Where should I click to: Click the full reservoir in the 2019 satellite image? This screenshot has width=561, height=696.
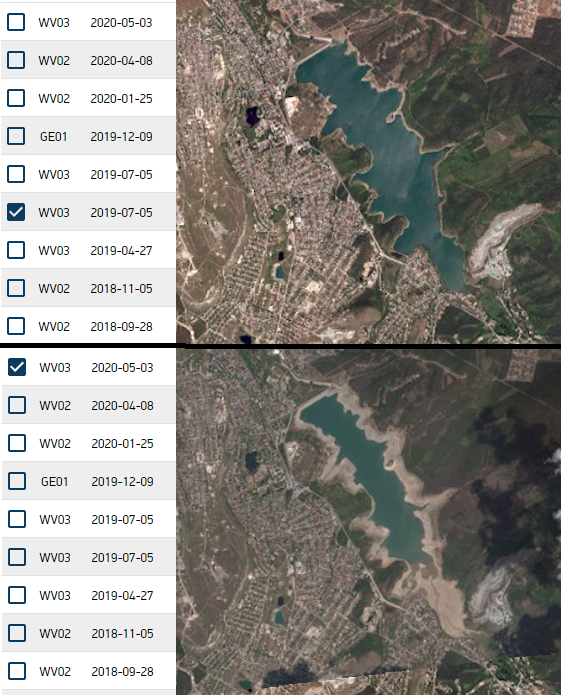382,151
